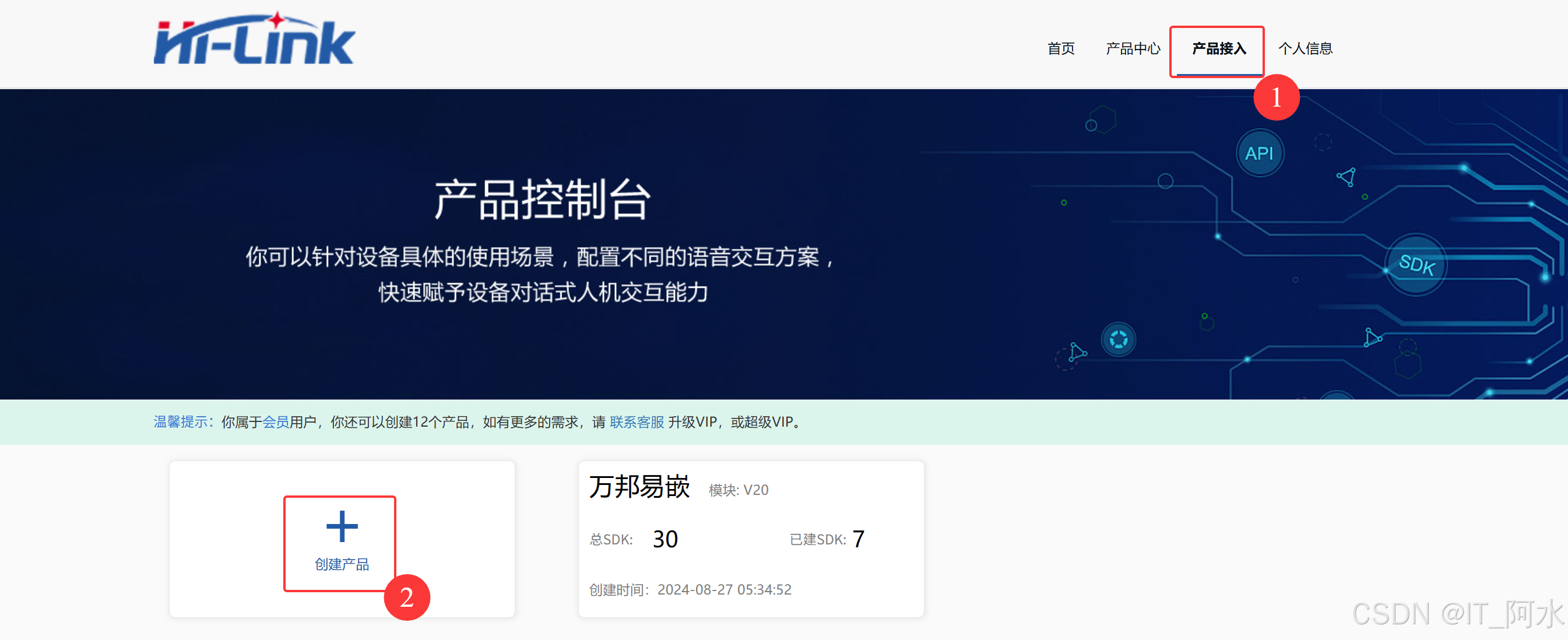Click the total SDK count 30

665,540
